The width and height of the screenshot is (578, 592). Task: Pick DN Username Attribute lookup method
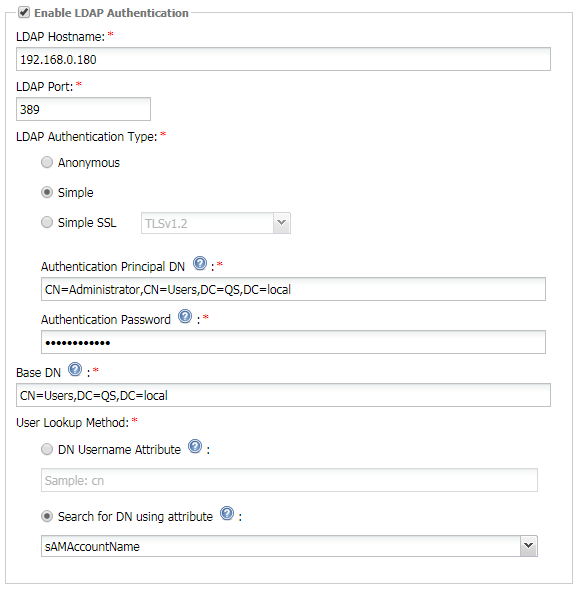point(47,449)
